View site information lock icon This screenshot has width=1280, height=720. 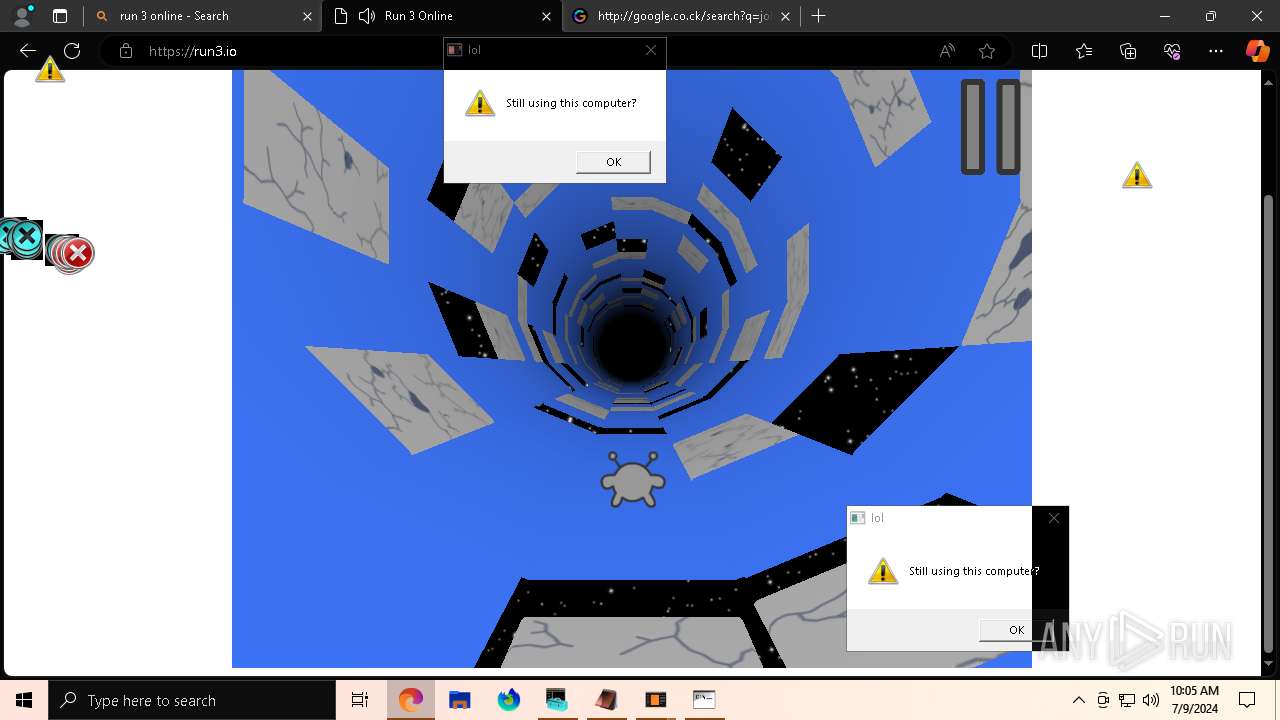(126, 51)
